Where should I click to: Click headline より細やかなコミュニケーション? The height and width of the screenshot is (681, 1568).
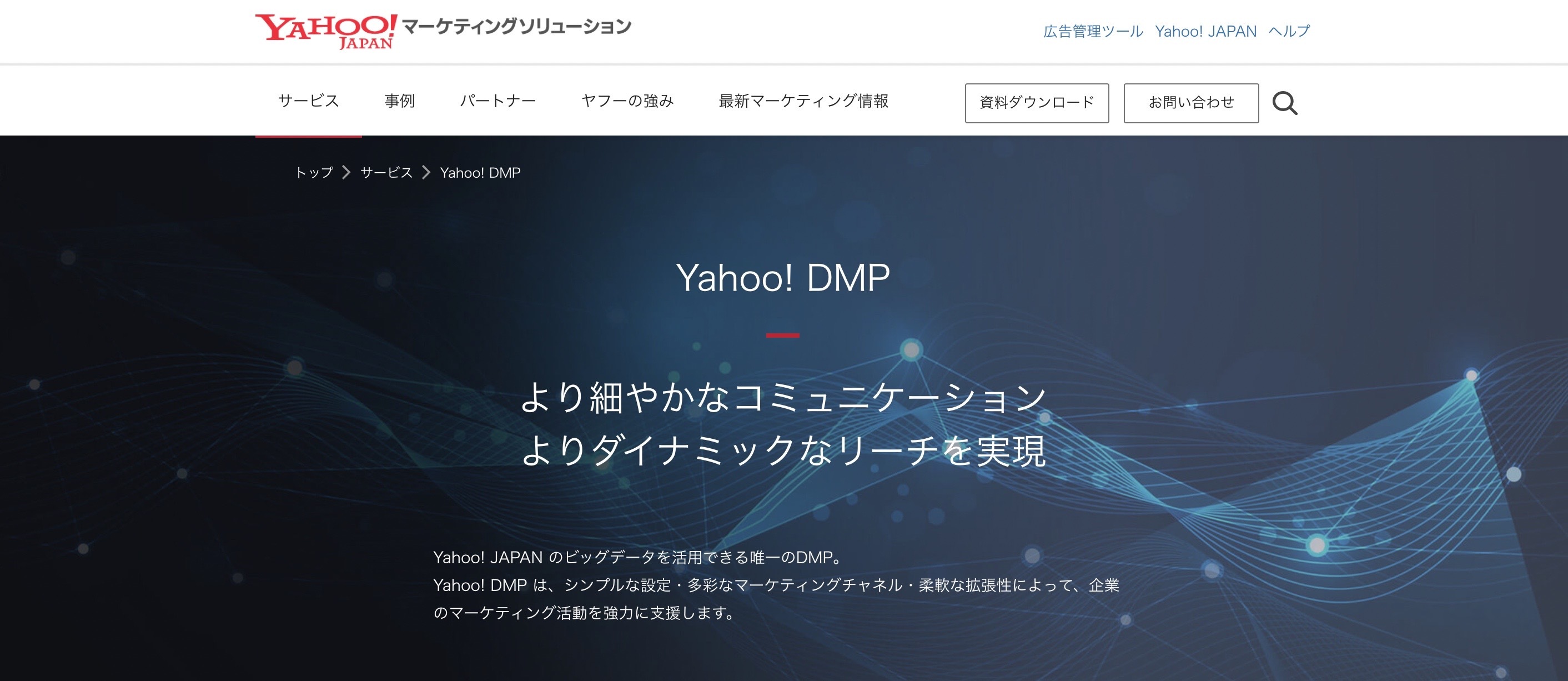tap(783, 398)
